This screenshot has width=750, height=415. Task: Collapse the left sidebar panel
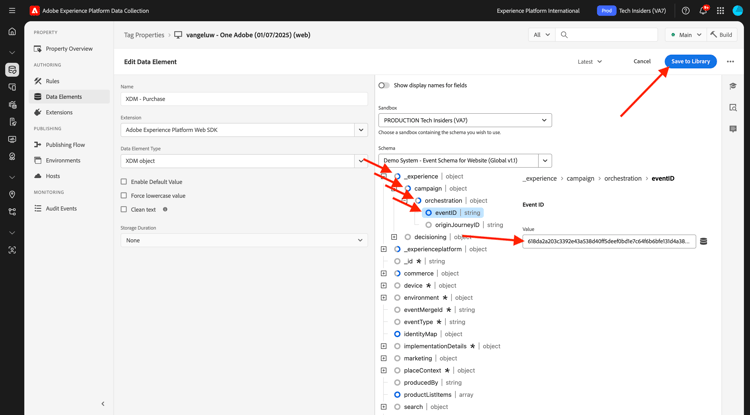click(103, 404)
